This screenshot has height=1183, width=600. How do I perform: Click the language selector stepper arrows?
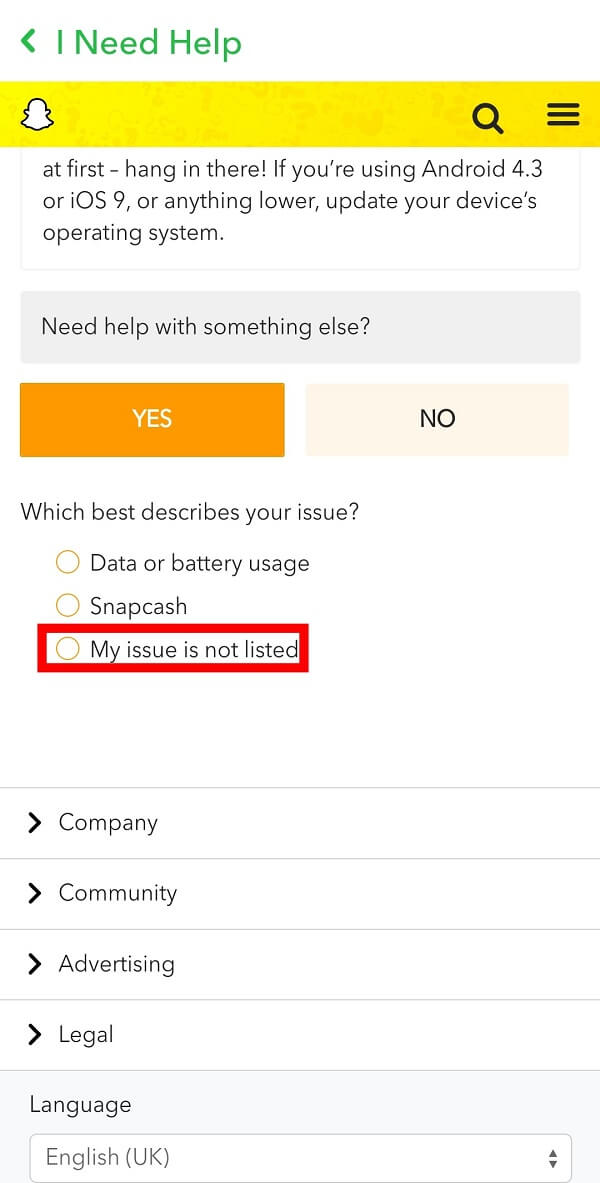pos(553,1157)
